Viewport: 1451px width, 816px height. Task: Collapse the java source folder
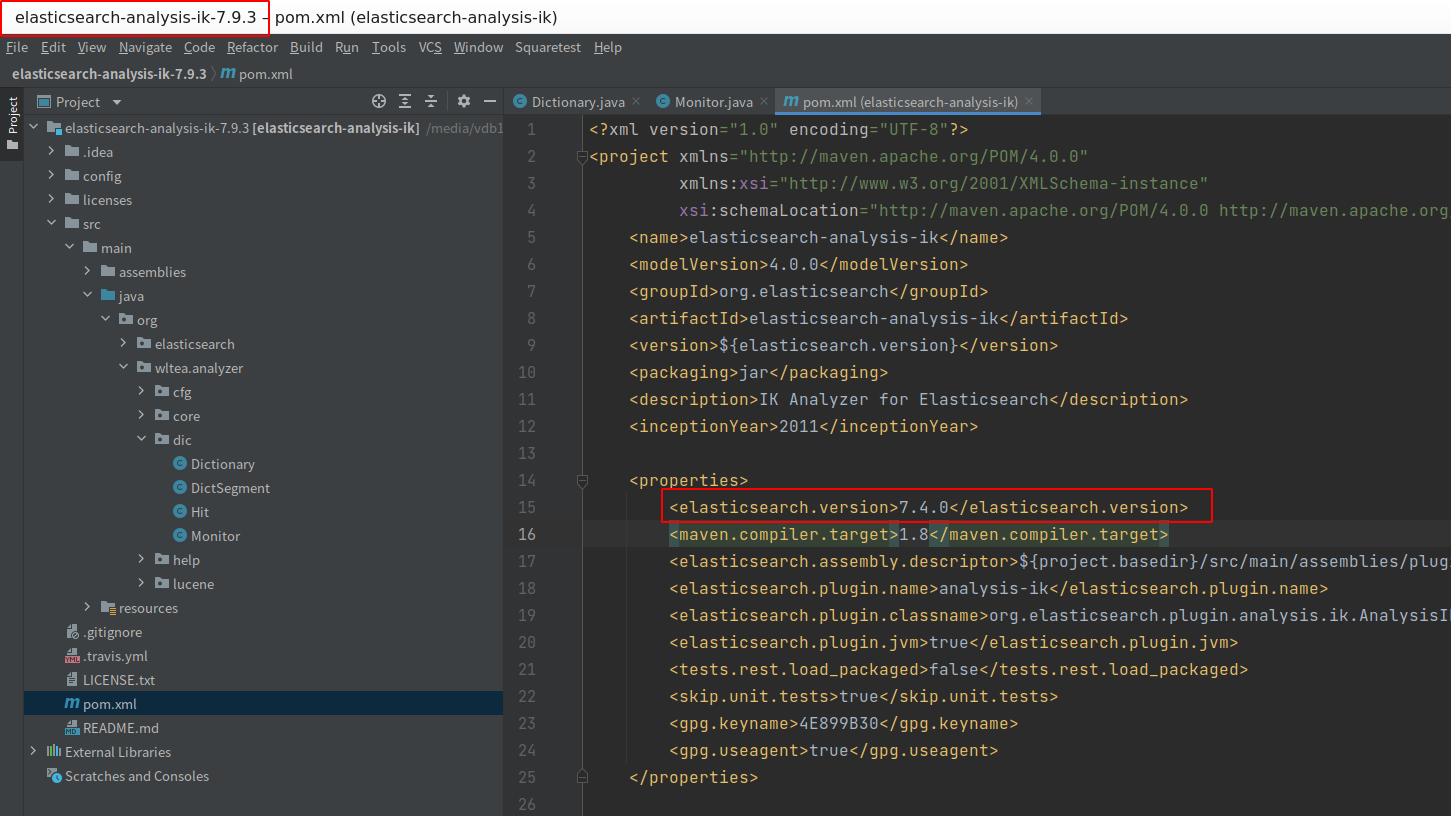point(88,296)
